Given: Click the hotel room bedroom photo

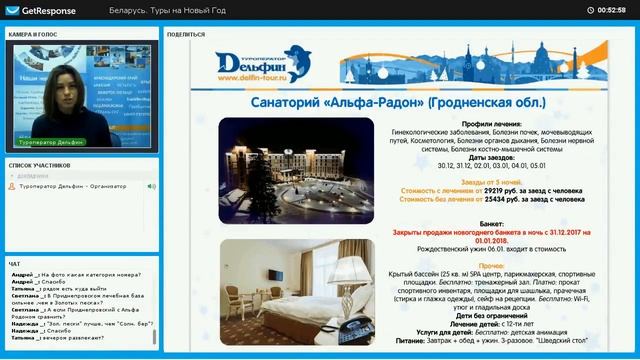Looking at the screenshot, I should (297, 292).
